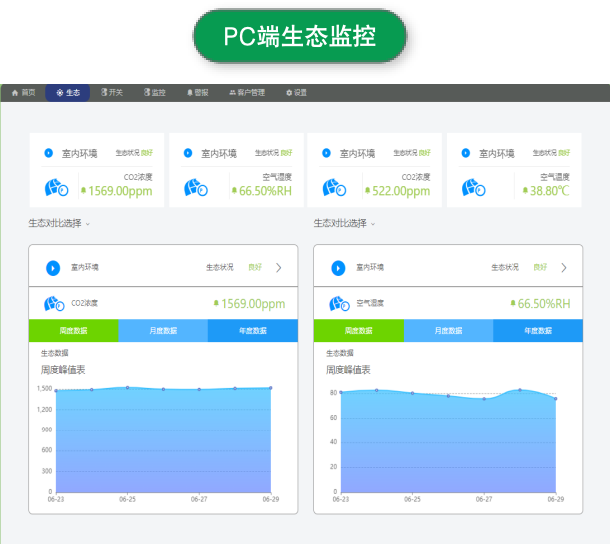Open the right 生态对比选择 dropdown
The height and width of the screenshot is (546, 612).
point(345,223)
